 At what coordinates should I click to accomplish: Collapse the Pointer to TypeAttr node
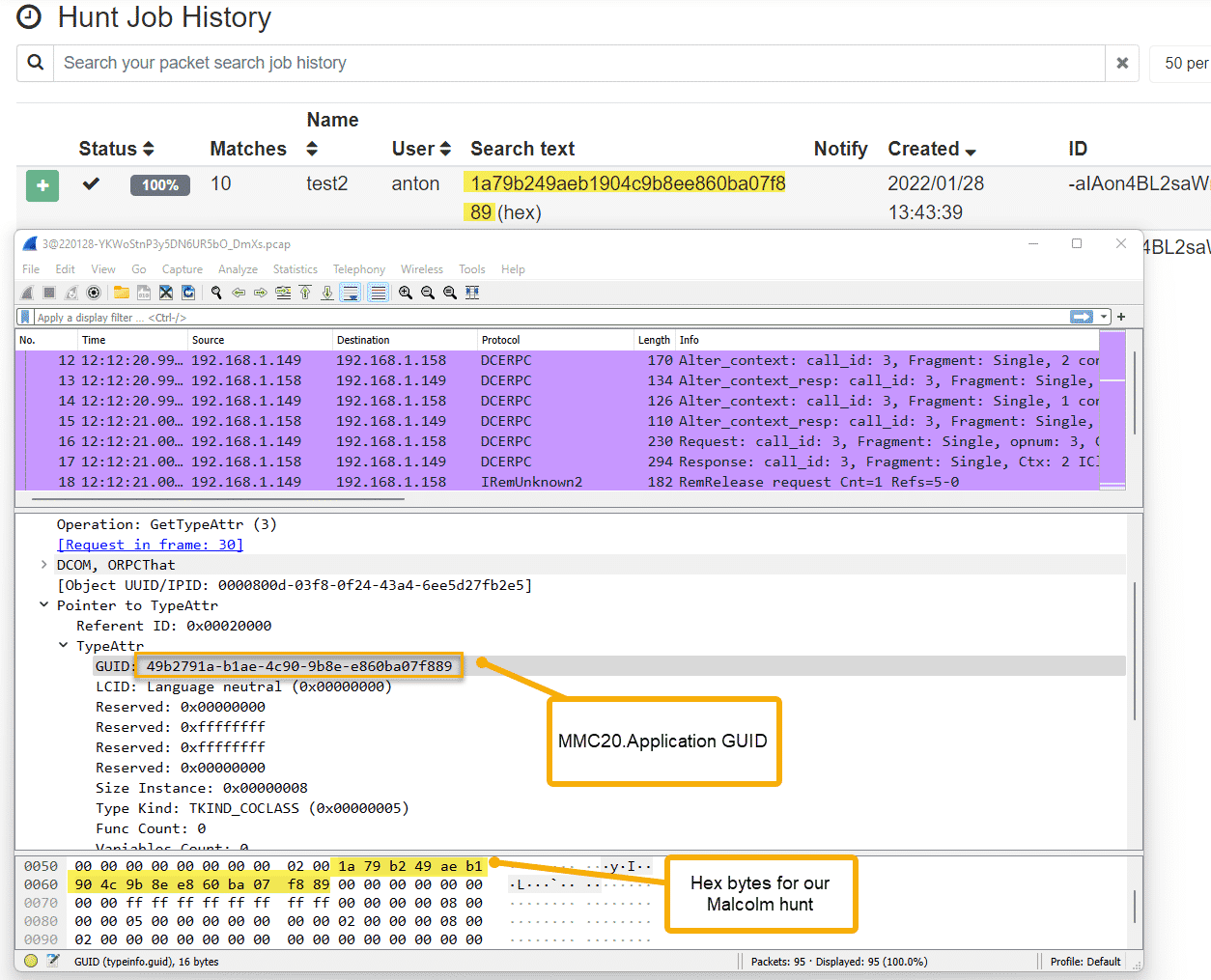coord(44,605)
